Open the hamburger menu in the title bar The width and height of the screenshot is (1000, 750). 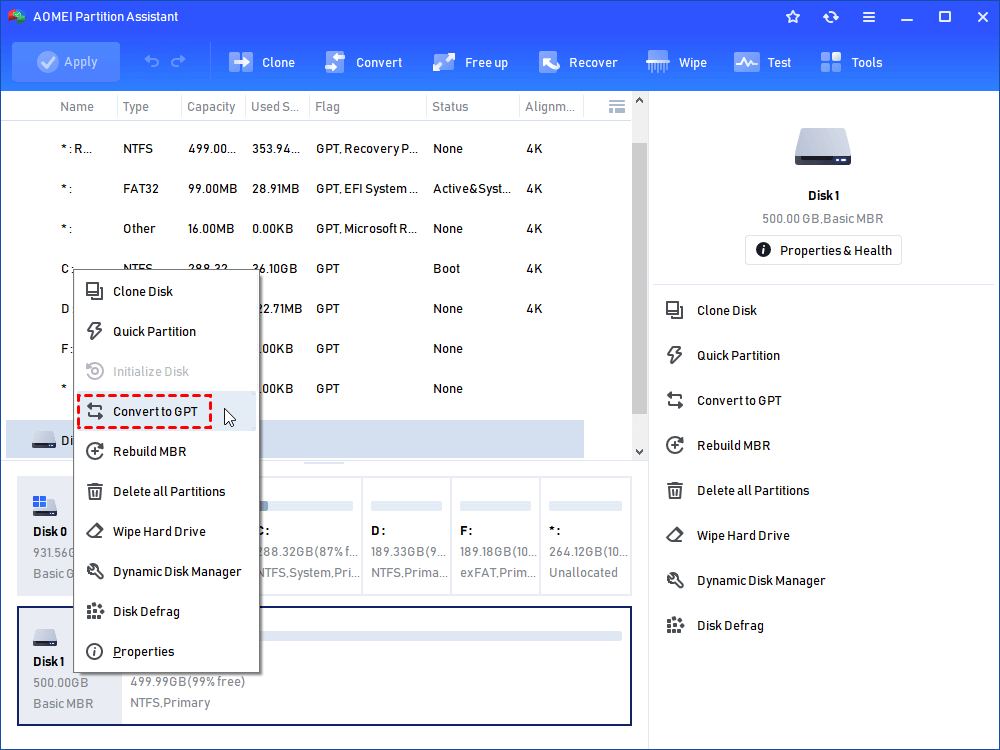pos(869,17)
